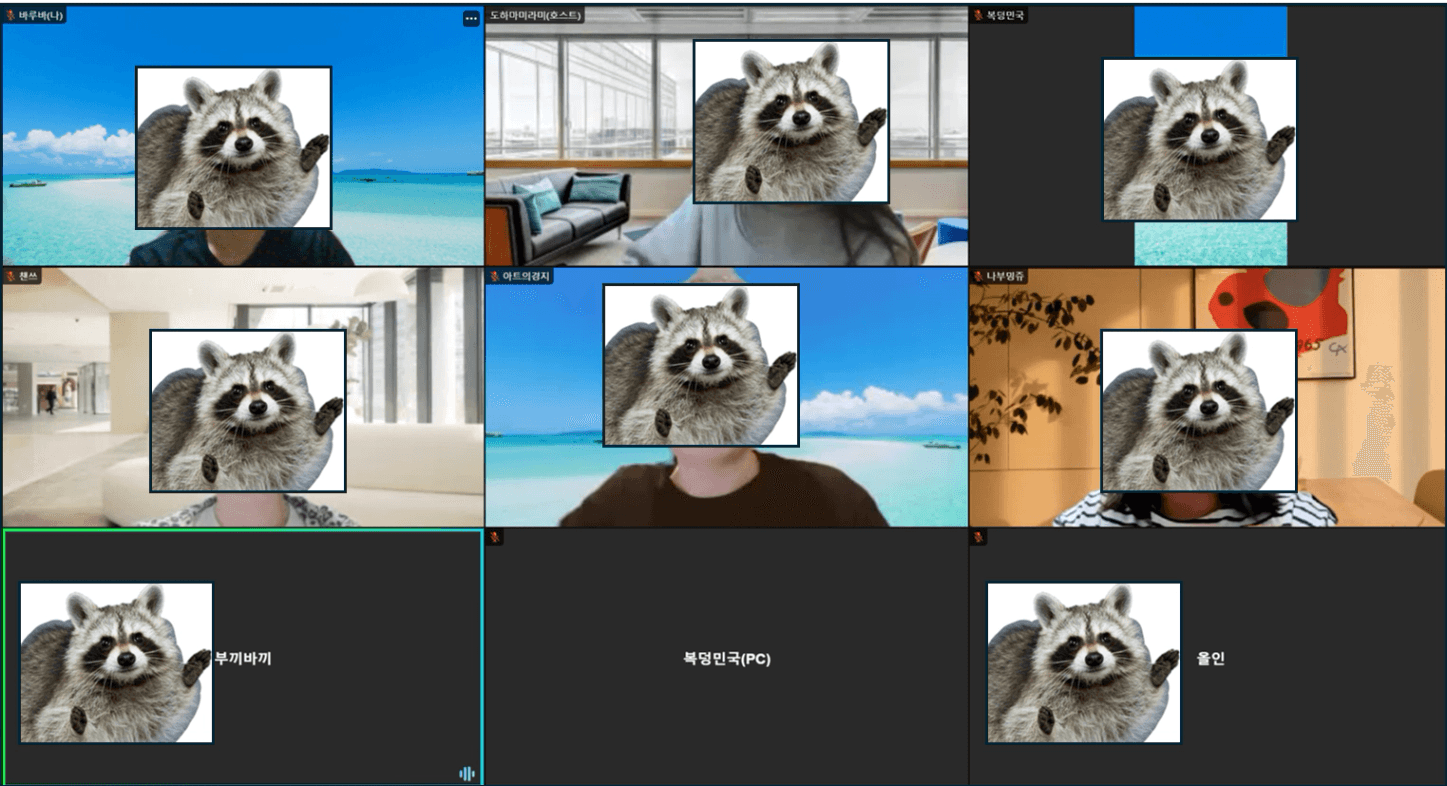The width and height of the screenshot is (1447, 786).
Task: Click raccoon image on 나부명쥬 video
Action: (x=1198, y=411)
